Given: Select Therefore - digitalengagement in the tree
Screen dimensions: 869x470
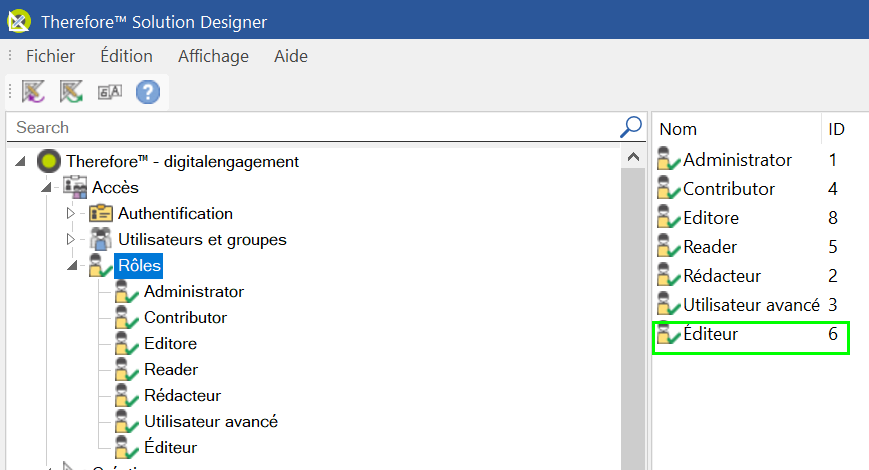Looking at the screenshot, I should point(182,161).
